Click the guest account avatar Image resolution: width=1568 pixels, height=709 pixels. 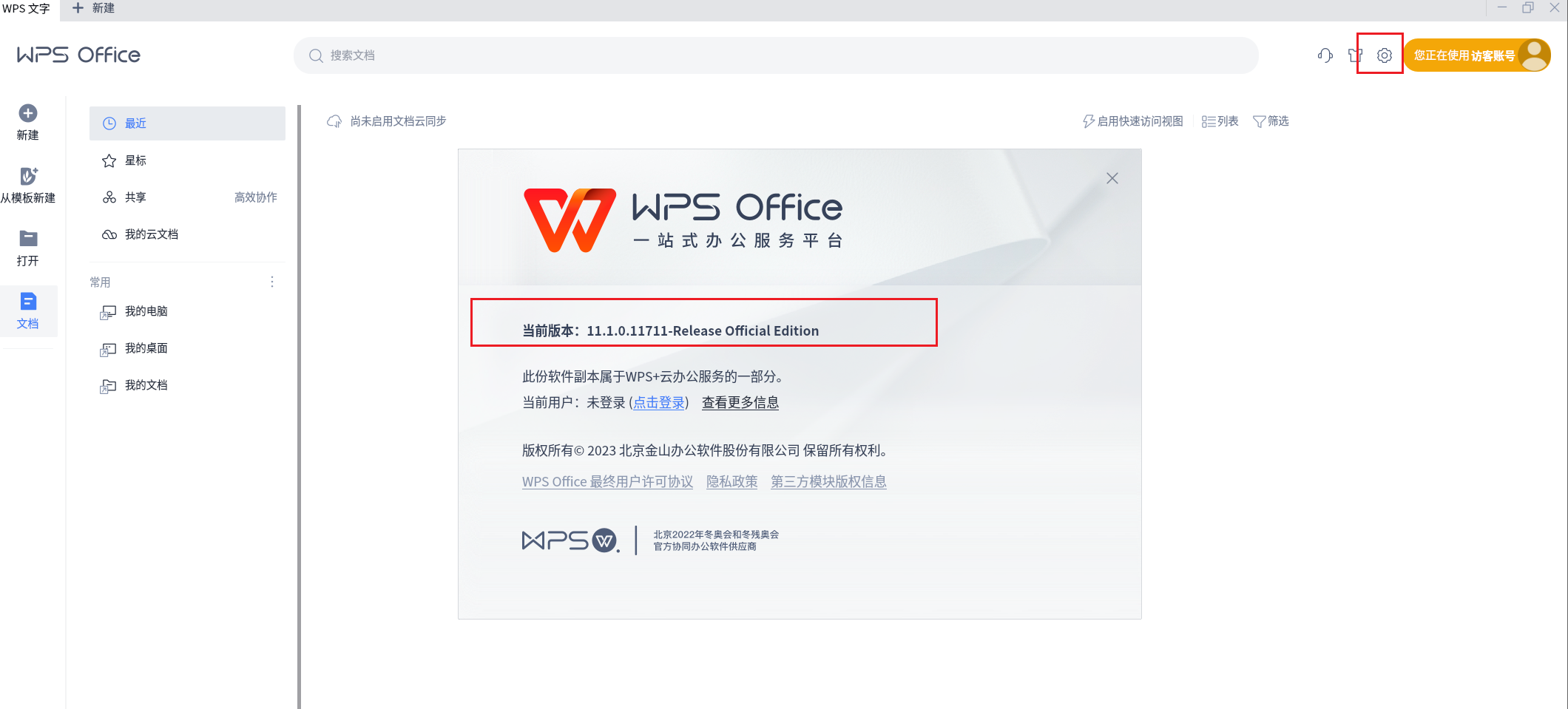pyautogui.click(x=1534, y=55)
